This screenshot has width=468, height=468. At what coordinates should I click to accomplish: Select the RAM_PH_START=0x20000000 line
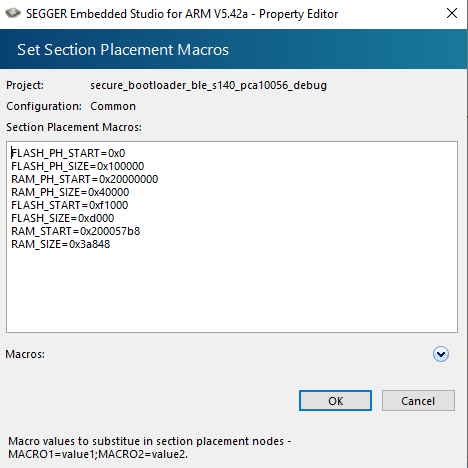(85, 179)
